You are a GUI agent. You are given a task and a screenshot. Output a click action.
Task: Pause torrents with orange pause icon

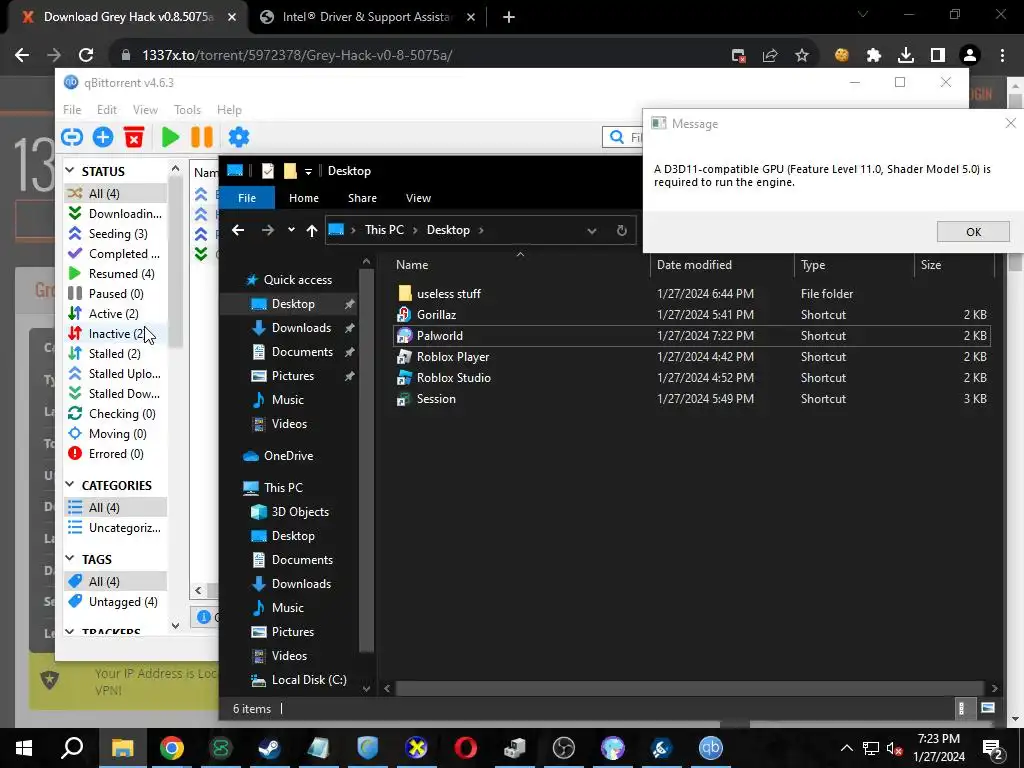[x=202, y=137]
